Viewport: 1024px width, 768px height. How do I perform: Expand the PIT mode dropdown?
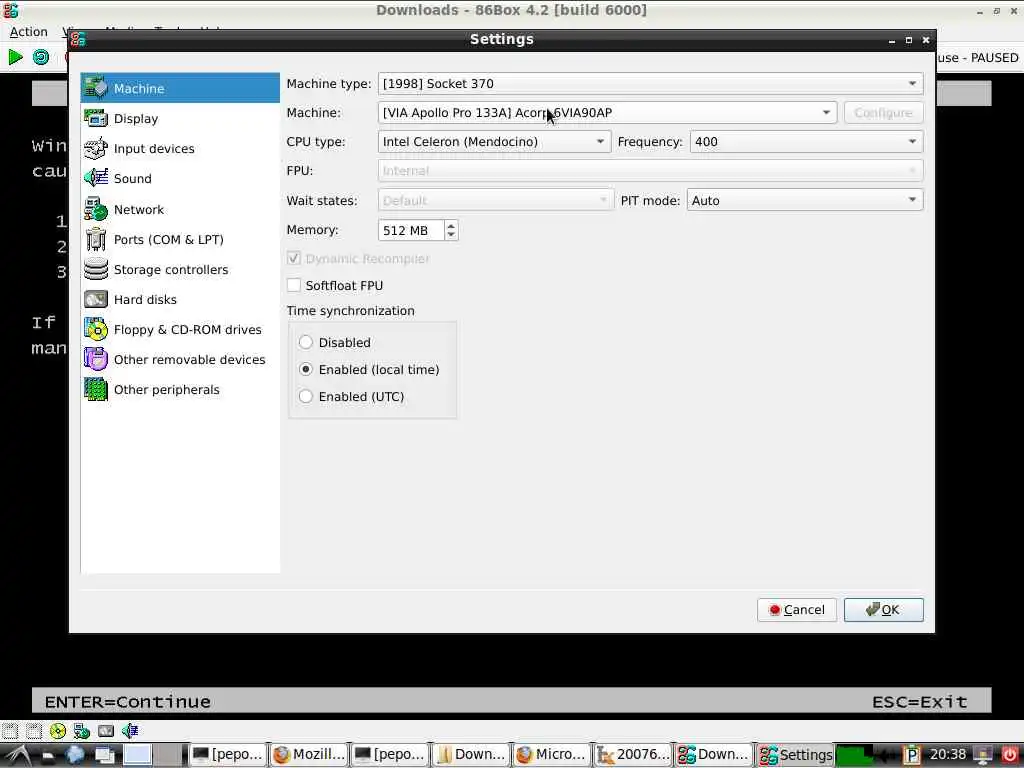pos(805,200)
